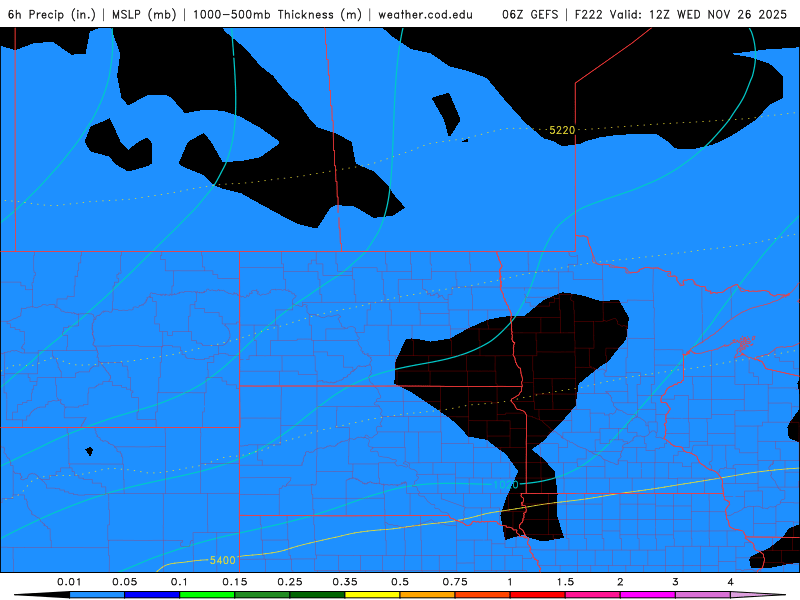The image size is (800, 600).
Task: Select the light orange 0.5–0.75 legend swatch
Action: pyautogui.click(x=428, y=595)
